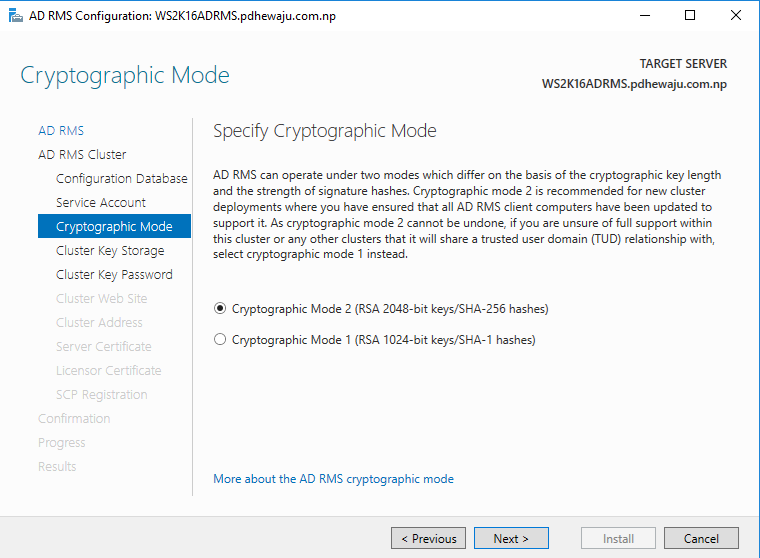Go back with the Previous button
This screenshot has height=558, width=760.
coord(428,538)
